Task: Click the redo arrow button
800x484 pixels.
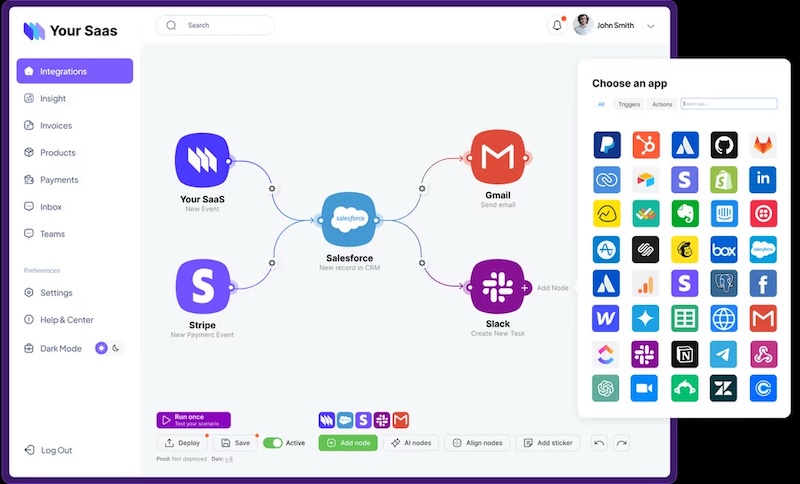Action: (x=621, y=443)
